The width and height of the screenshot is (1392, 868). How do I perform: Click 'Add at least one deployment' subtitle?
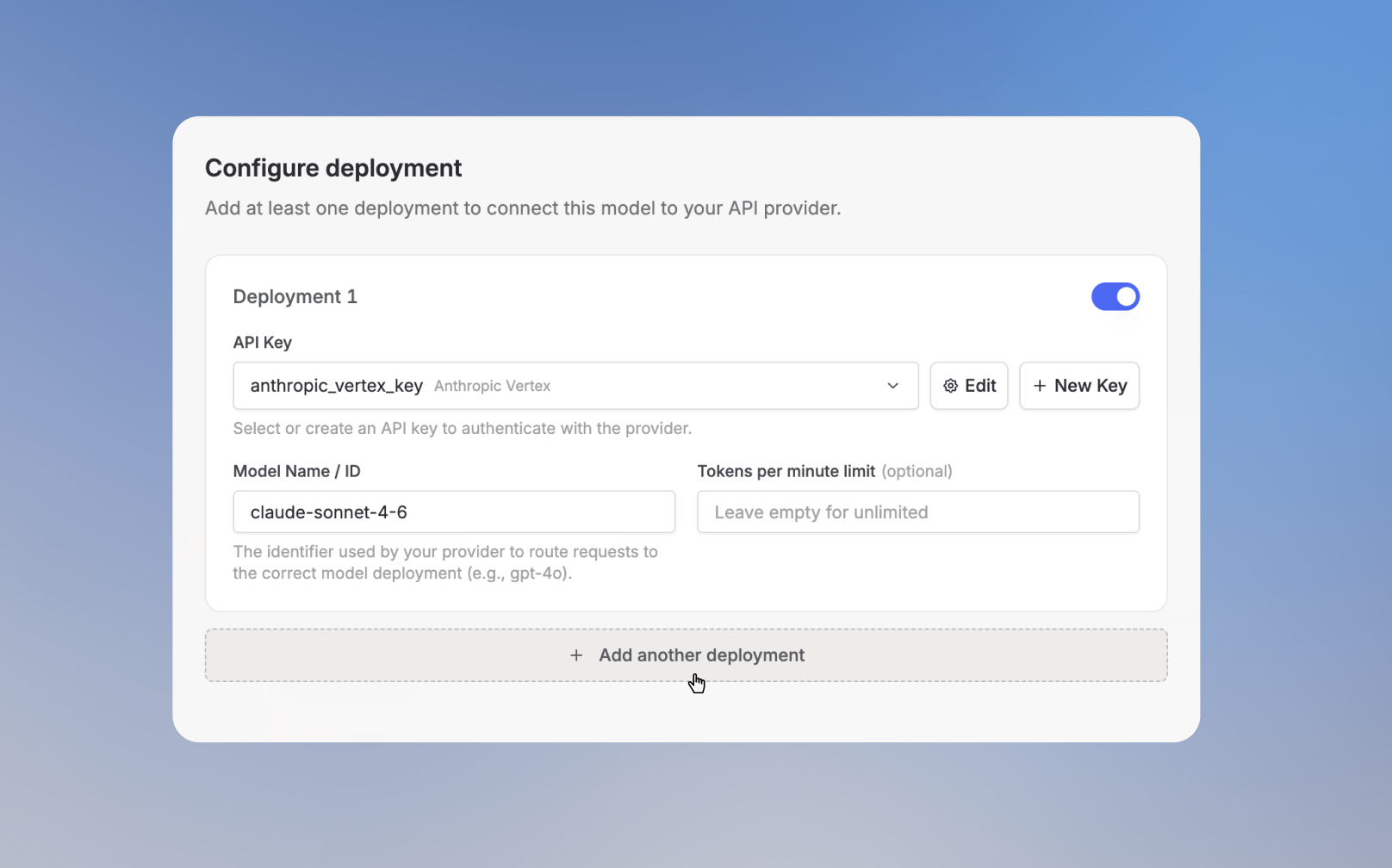[523, 208]
